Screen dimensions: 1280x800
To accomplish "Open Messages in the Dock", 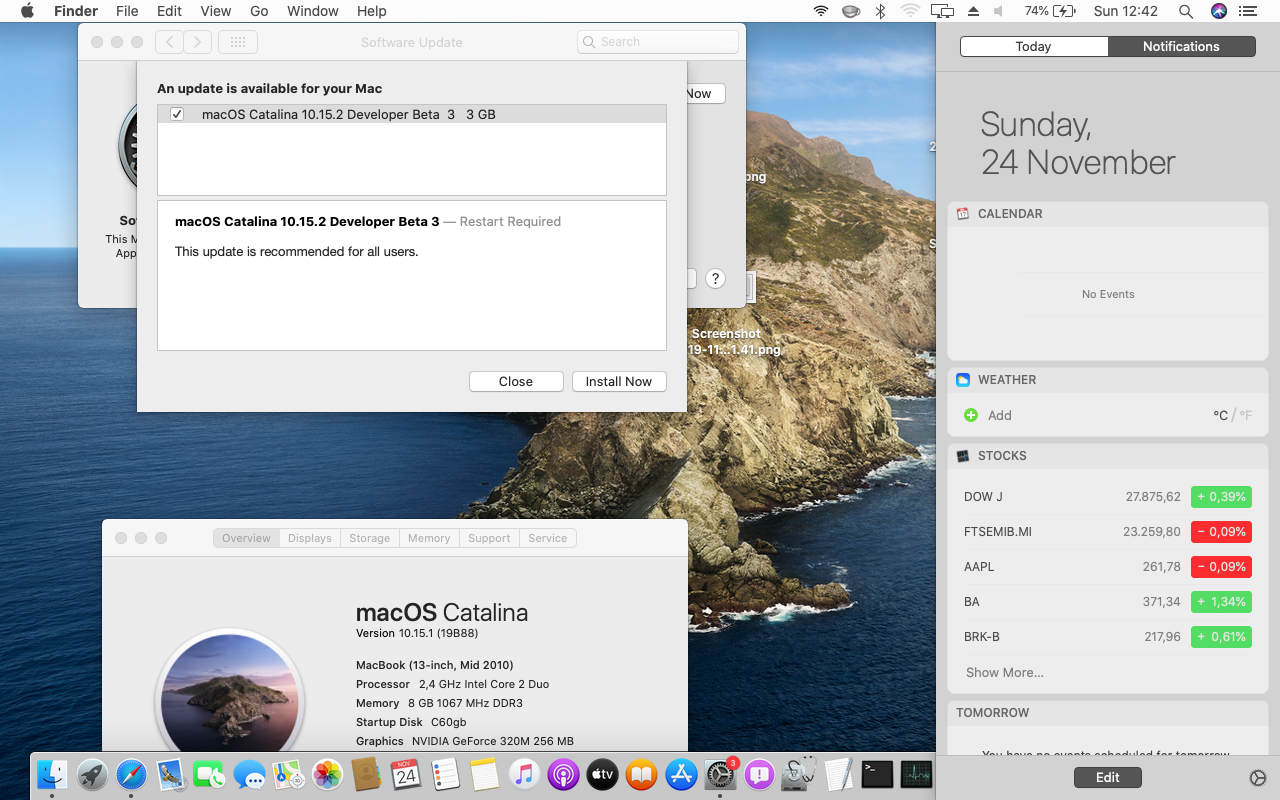I will click(x=249, y=775).
